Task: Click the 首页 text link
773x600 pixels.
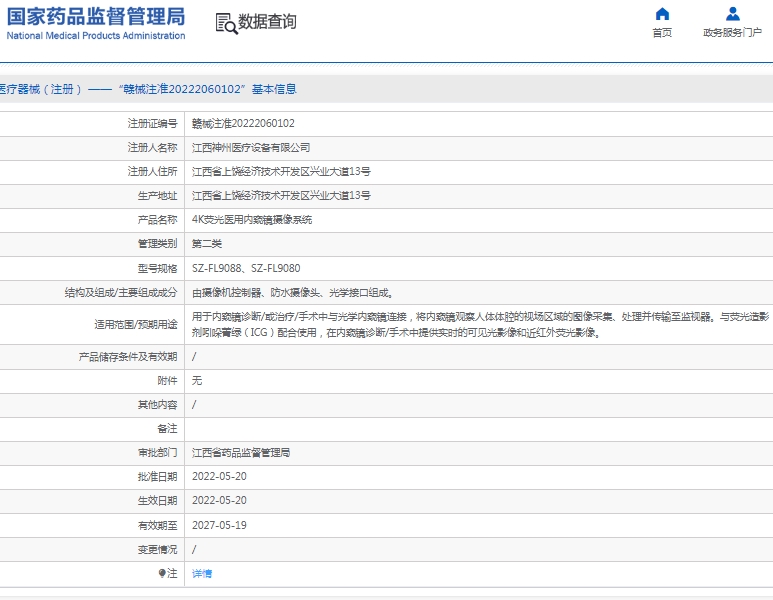Action: [x=662, y=33]
